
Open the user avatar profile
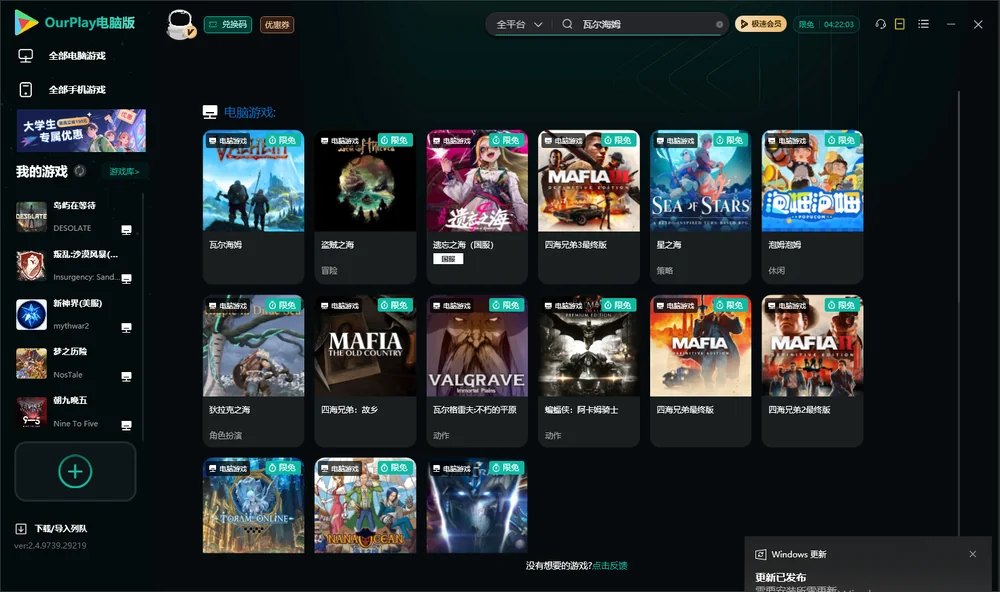pyautogui.click(x=180, y=25)
